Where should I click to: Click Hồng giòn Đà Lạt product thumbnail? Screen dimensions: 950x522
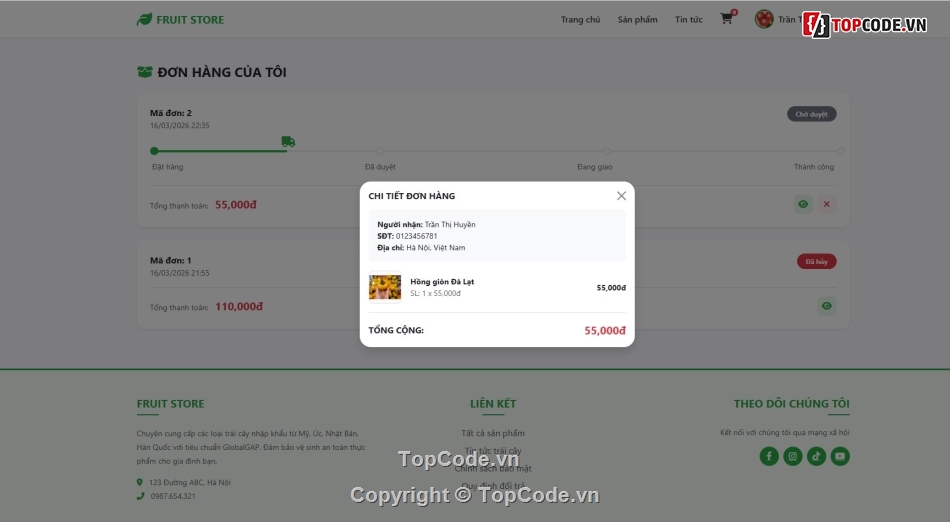coord(385,287)
